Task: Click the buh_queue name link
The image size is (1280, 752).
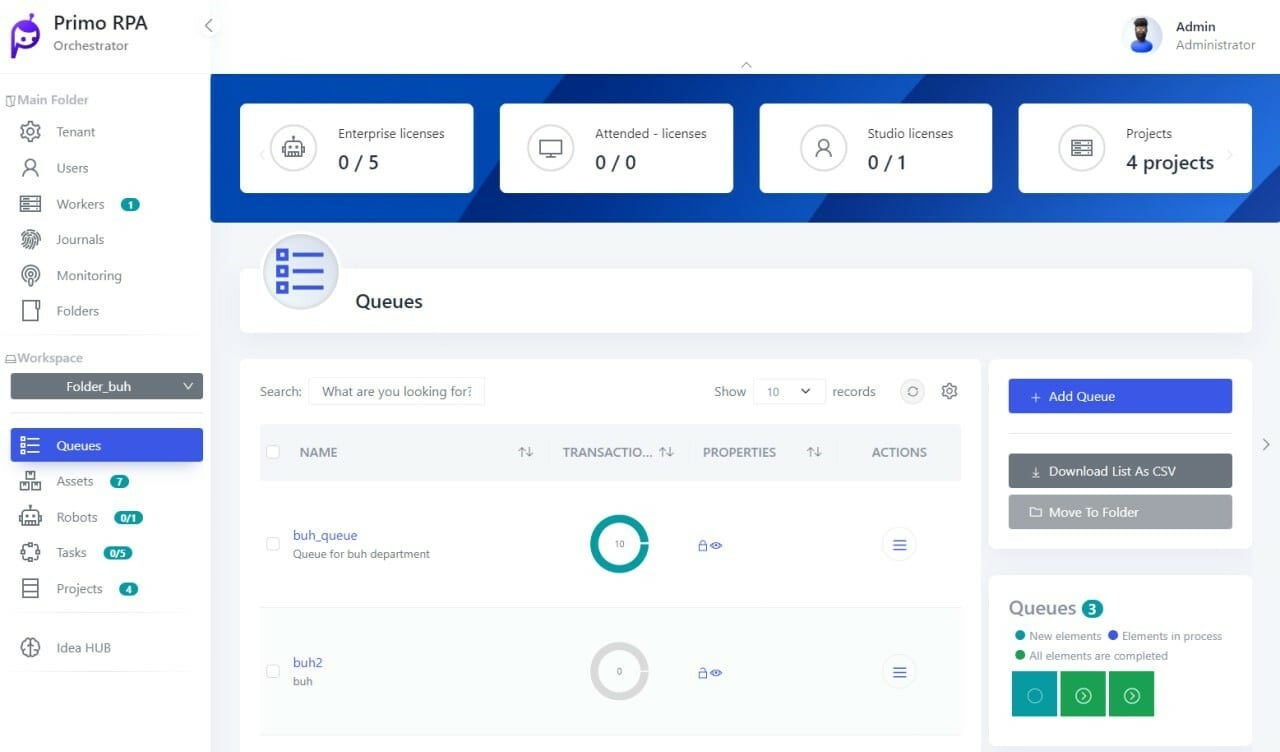Action: tap(325, 535)
